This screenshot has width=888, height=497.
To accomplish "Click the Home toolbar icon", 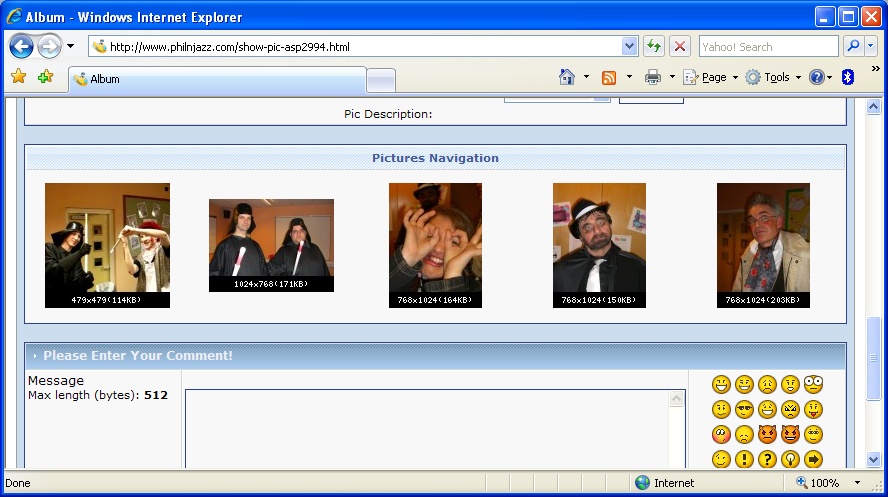I will tap(567, 77).
